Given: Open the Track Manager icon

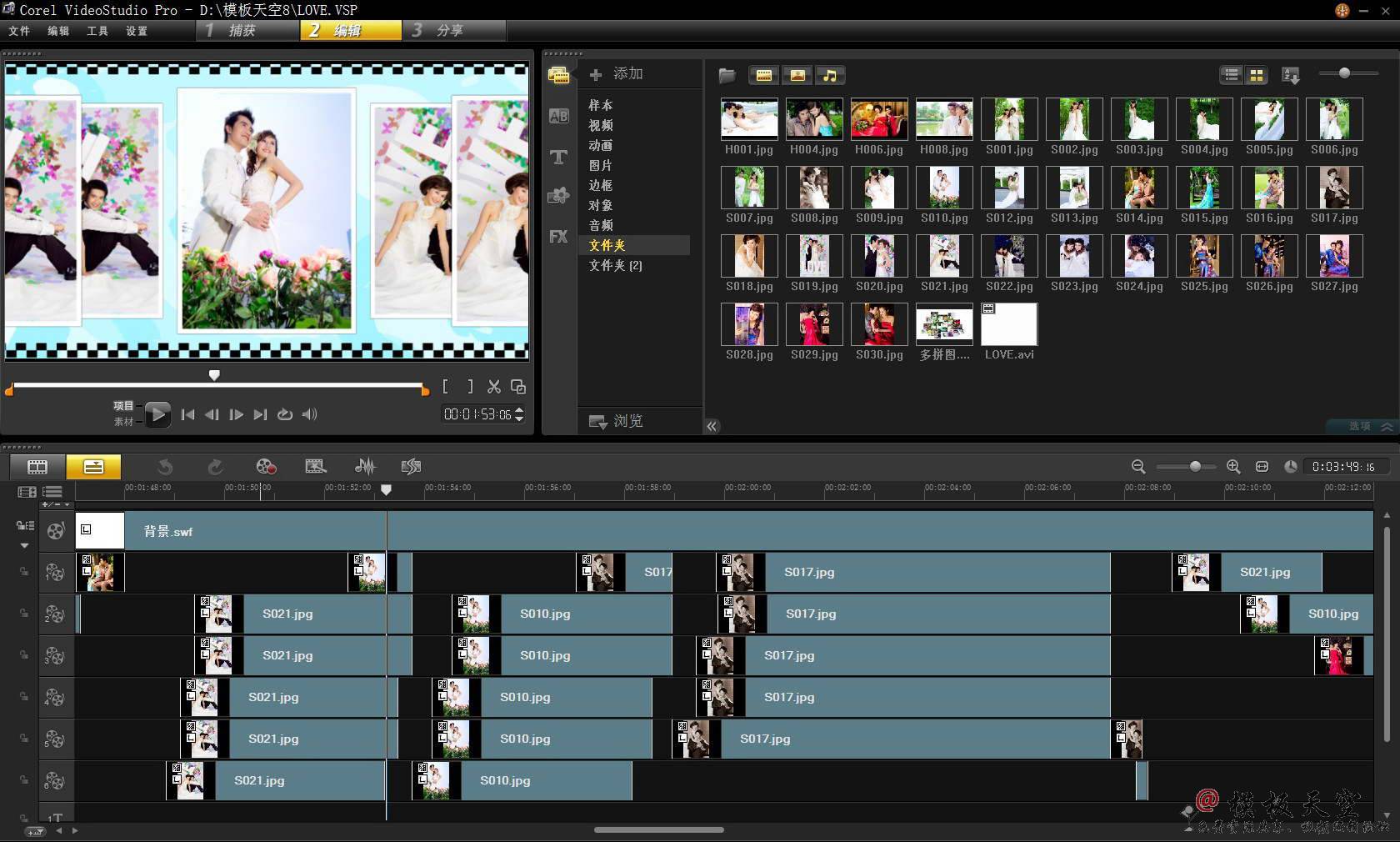Looking at the screenshot, I should point(52,492).
